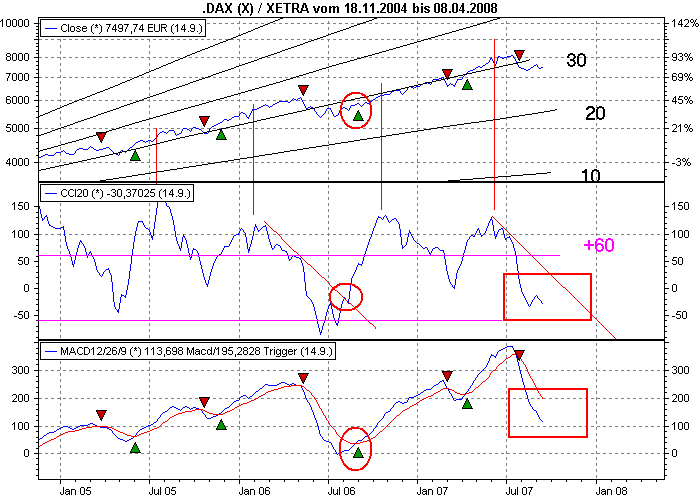Viewport: 700px width, 500px height.
Task: Click the blue line sample in MACD legend
Action: coord(51,352)
